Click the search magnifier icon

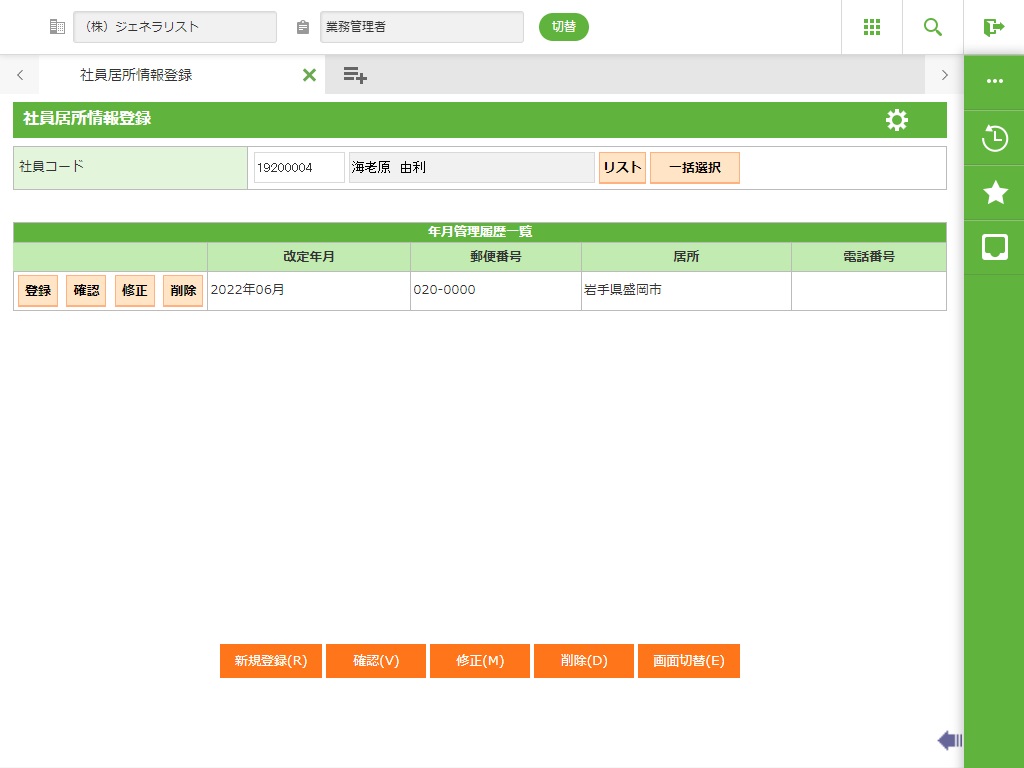click(x=932, y=27)
